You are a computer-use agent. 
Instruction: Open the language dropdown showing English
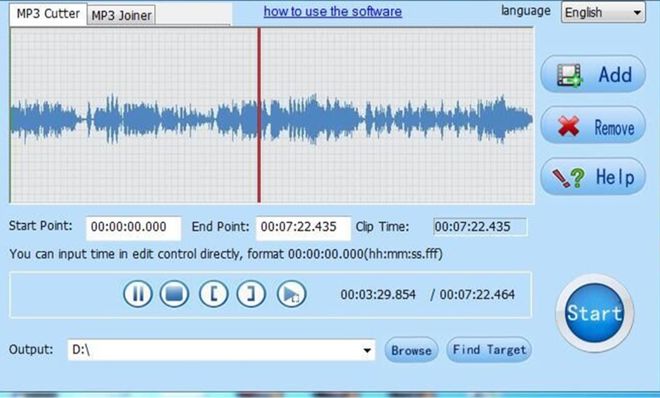click(x=603, y=13)
